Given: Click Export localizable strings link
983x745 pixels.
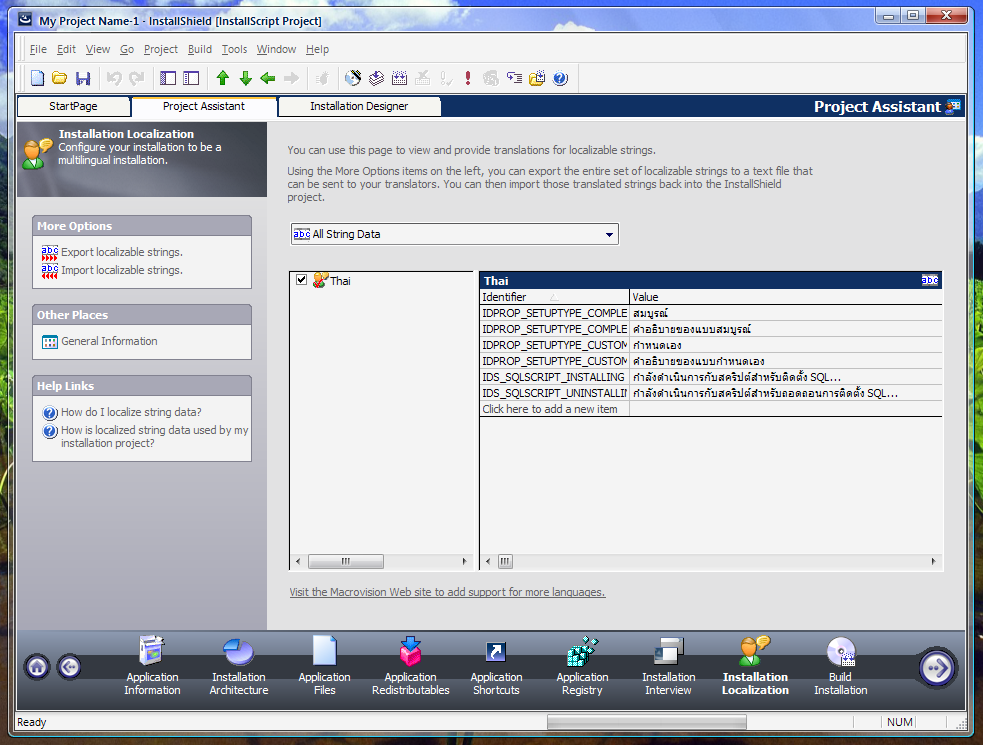Looking at the screenshot, I should click(121, 252).
